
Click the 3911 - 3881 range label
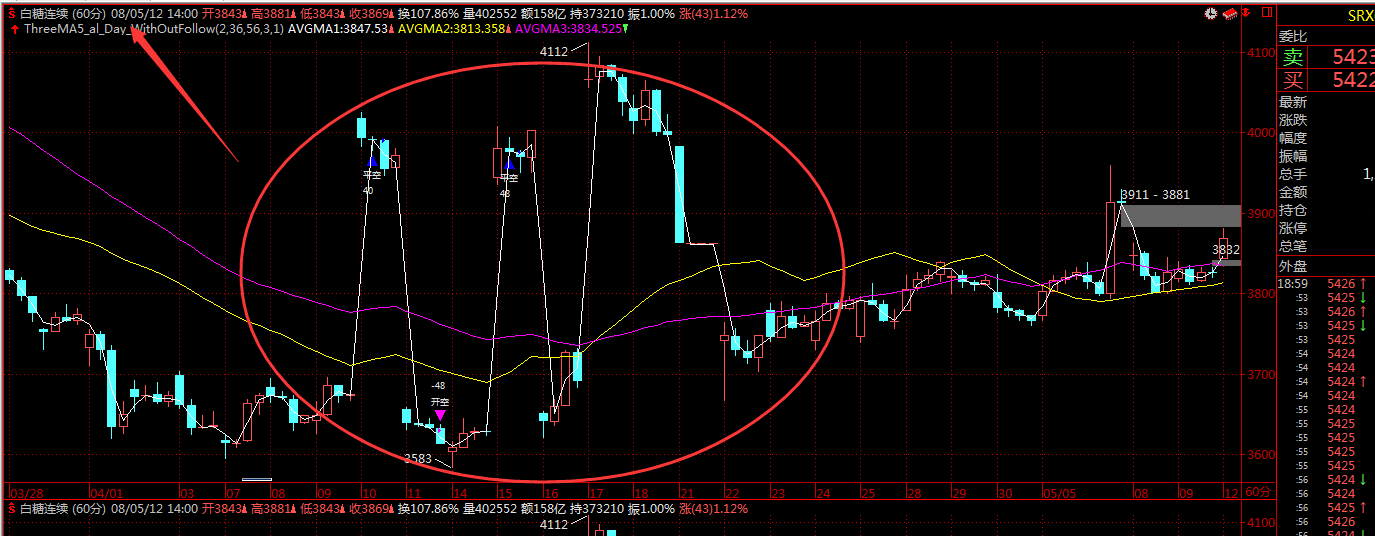click(1155, 194)
